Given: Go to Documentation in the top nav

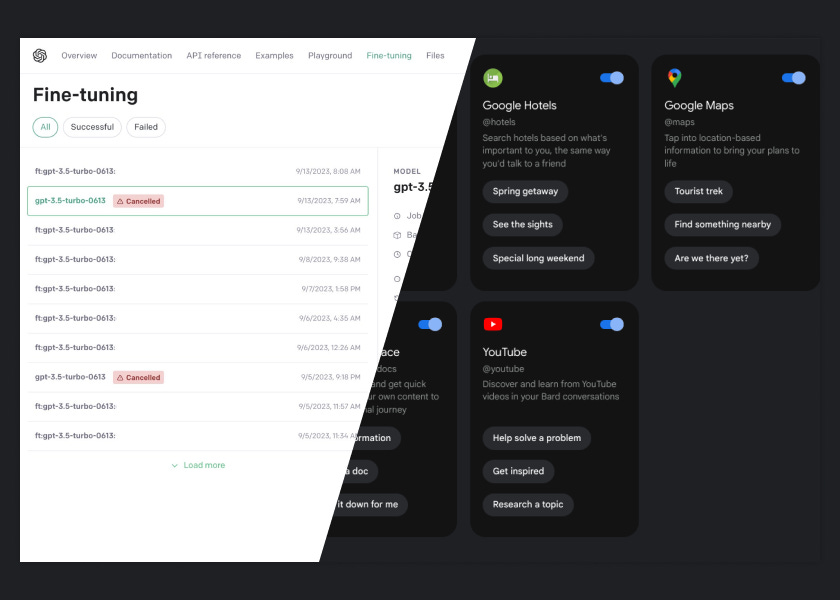Looking at the screenshot, I should [141, 56].
